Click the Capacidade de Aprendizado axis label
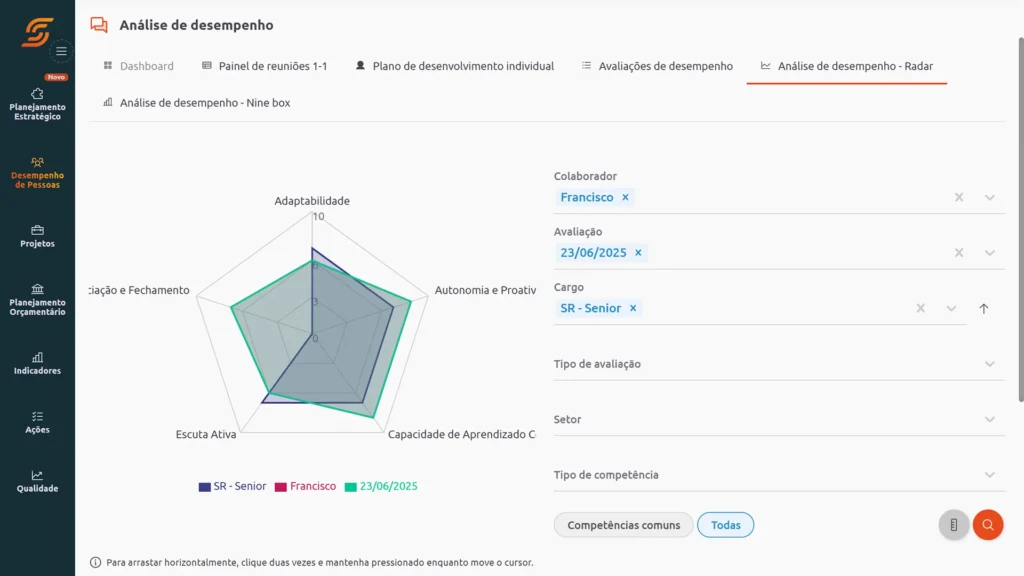This screenshot has height=576, width=1024. [462, 434]
